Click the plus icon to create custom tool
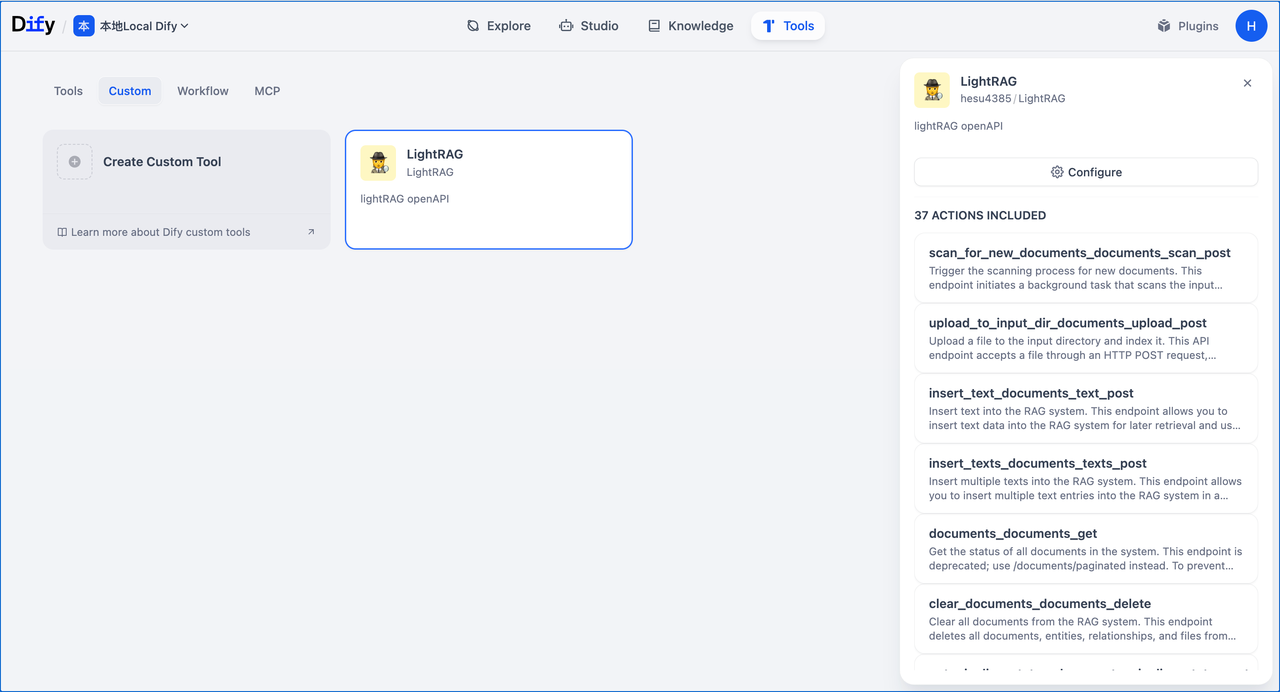 (75, 162)
